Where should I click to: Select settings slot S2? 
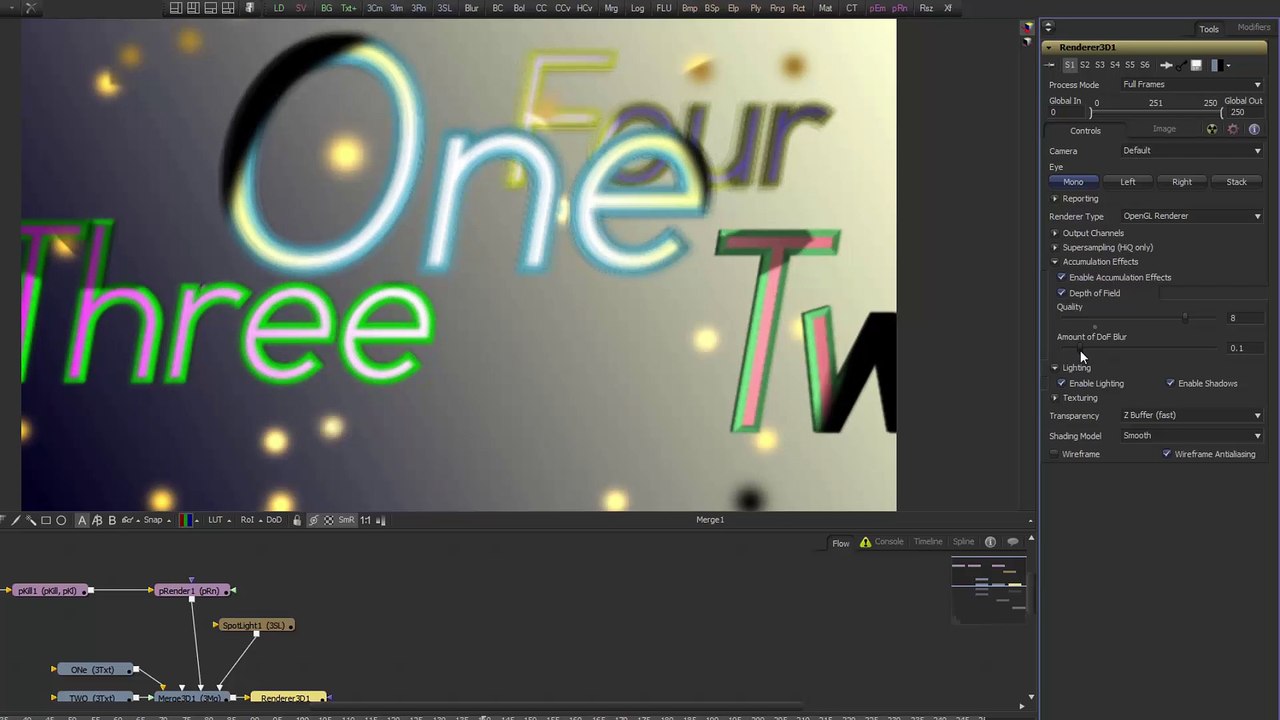(1084, 65)
